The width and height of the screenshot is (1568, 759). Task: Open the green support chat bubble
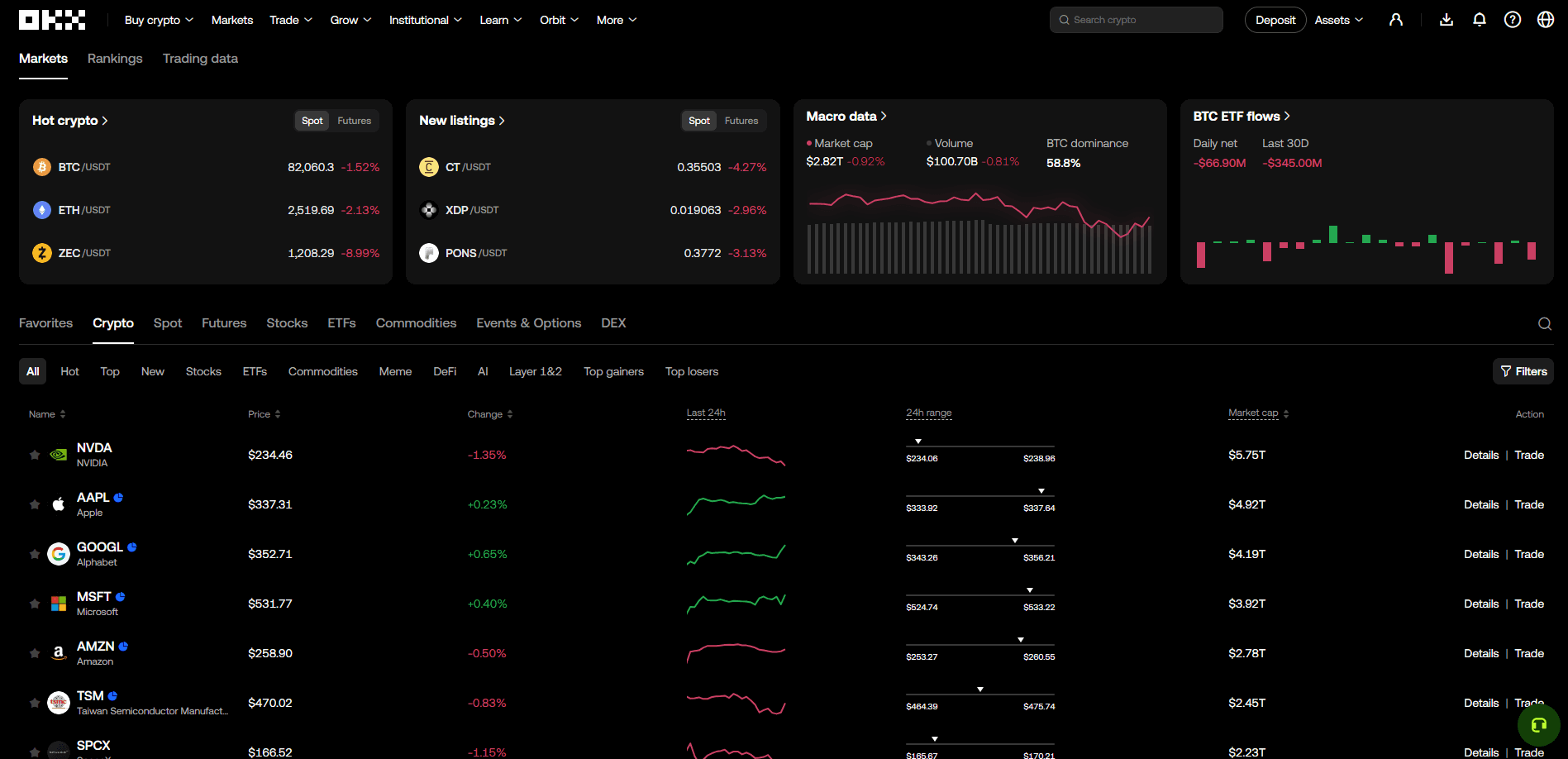click(x=1538, y=725)
